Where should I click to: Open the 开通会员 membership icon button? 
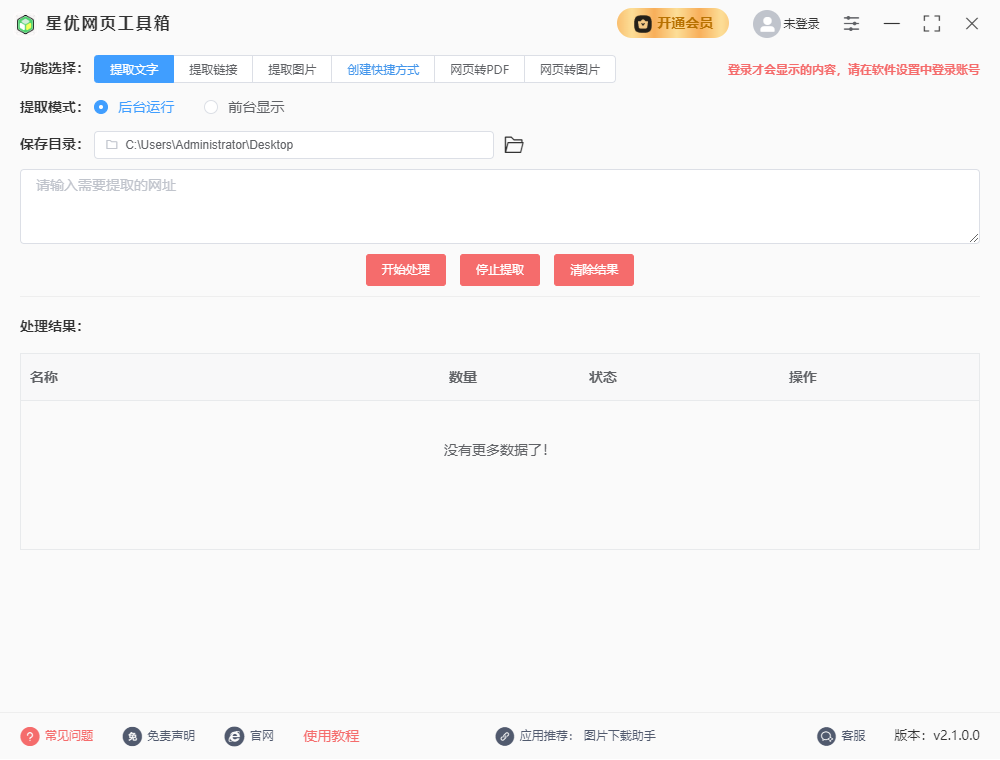[642, 22]
